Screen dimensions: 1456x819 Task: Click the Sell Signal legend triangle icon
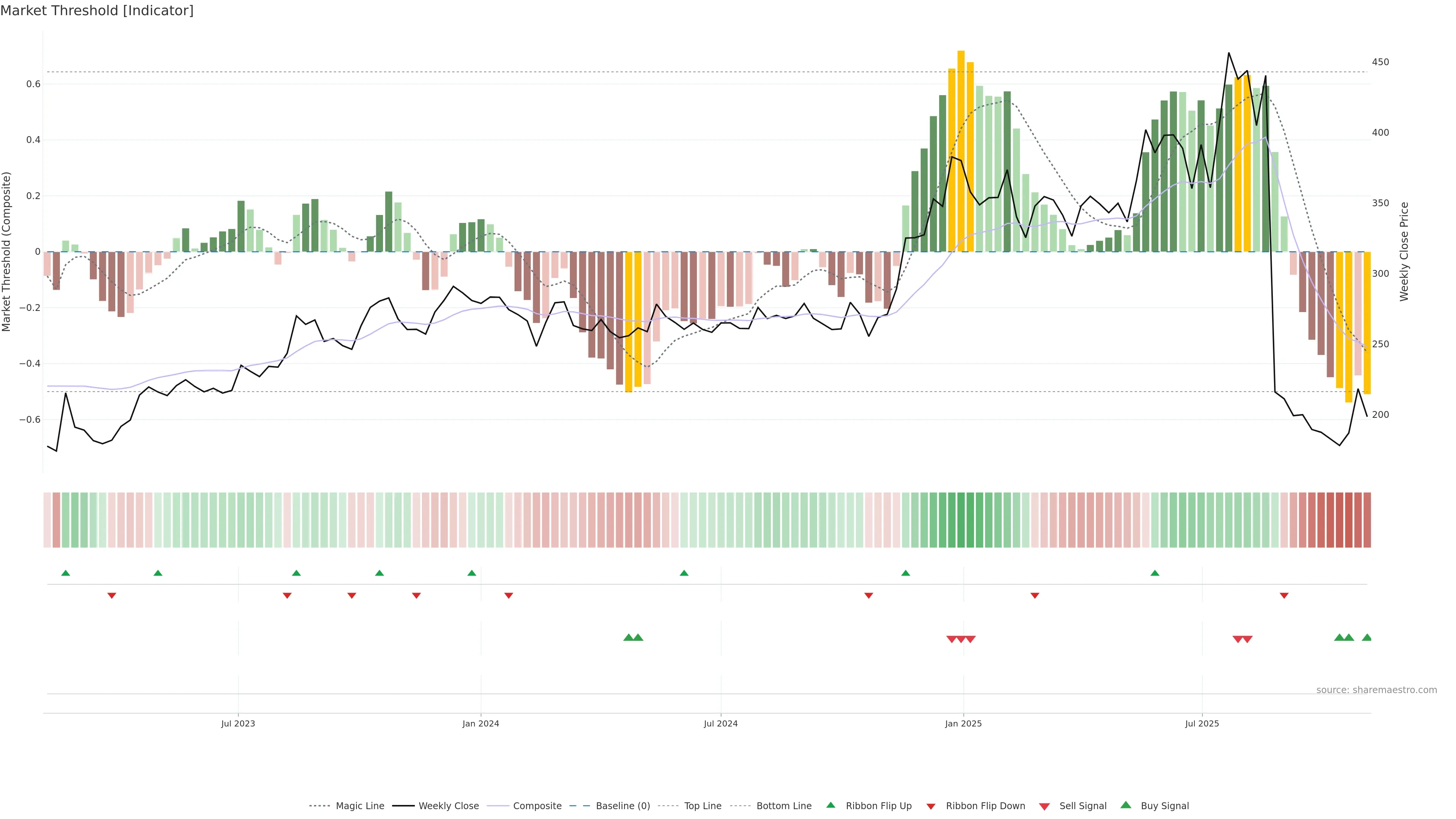(1045, 806)
